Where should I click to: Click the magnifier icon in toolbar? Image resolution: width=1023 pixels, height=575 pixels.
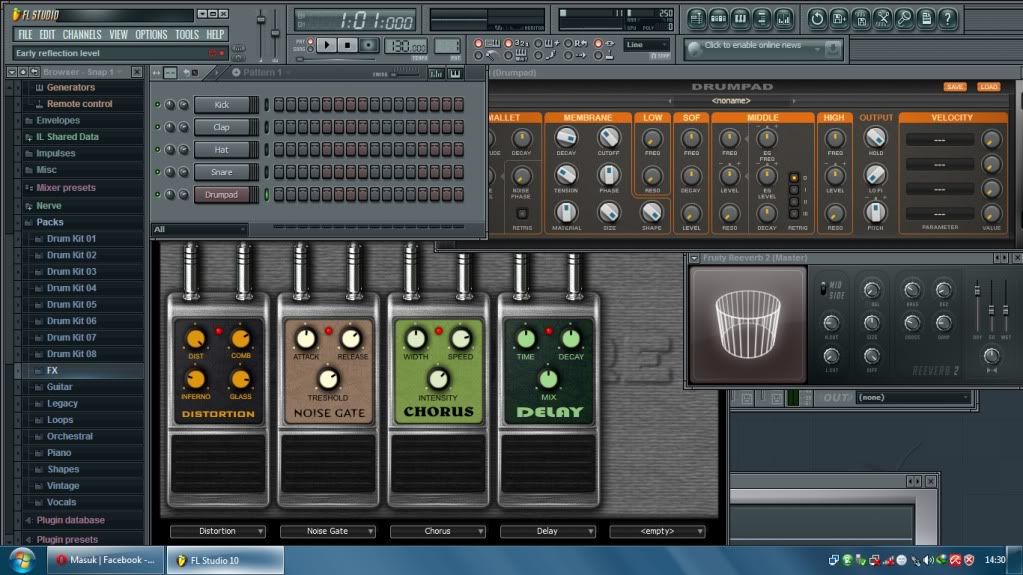[904, 19]
